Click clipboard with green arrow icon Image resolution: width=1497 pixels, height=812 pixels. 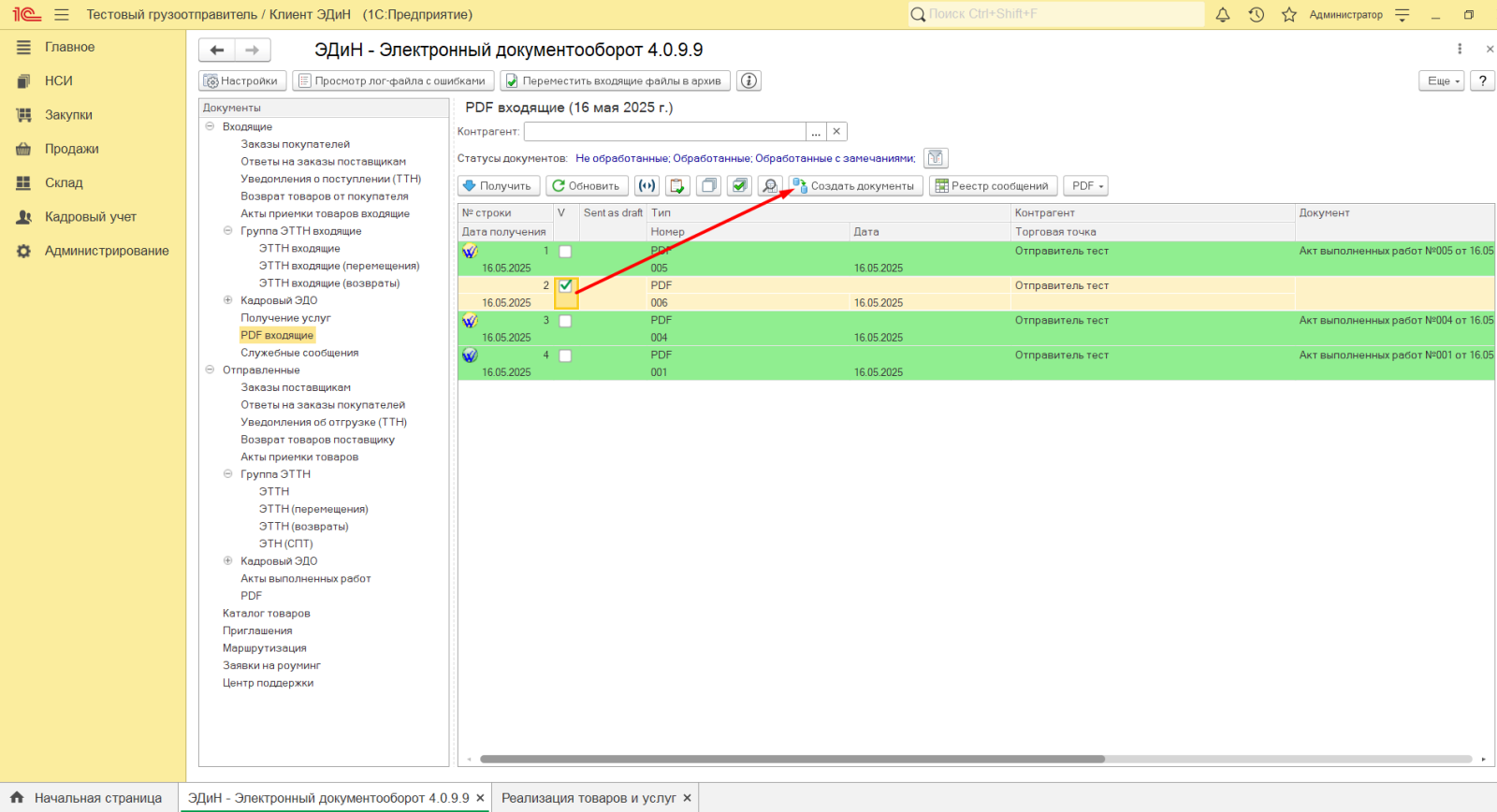tap(677, 185)
